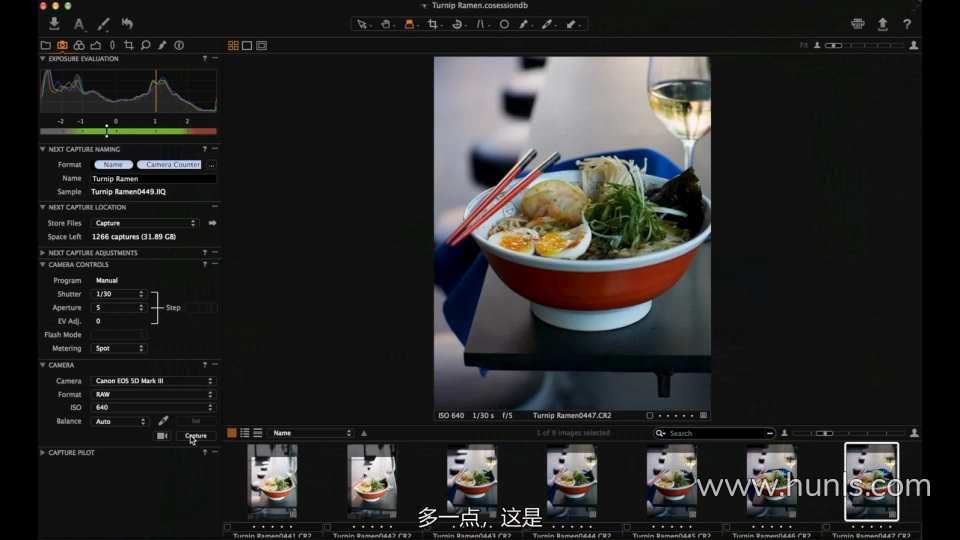Click the Undo arrow icon
960x540 pixels.
127,24
